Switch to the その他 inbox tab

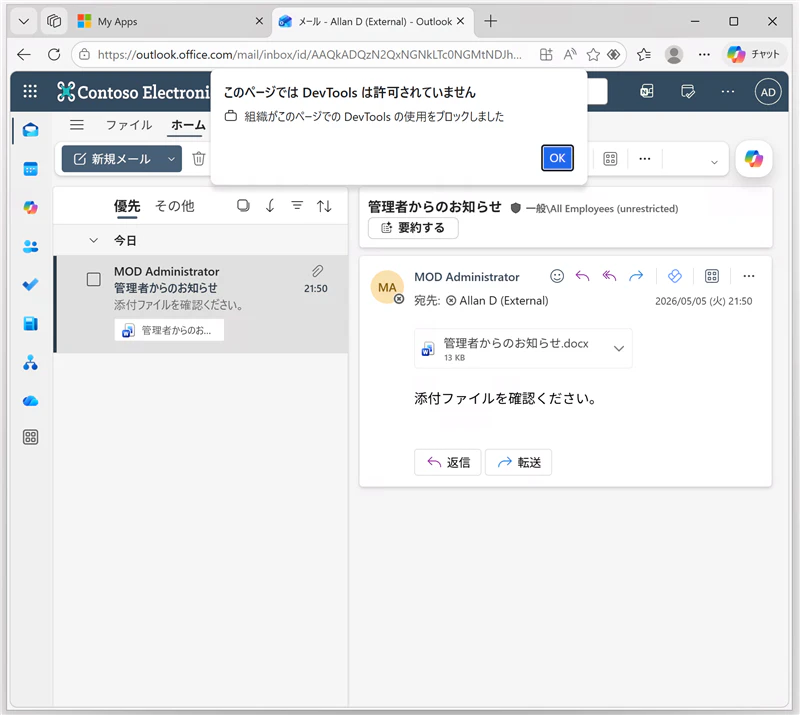(x=174, y=206)
